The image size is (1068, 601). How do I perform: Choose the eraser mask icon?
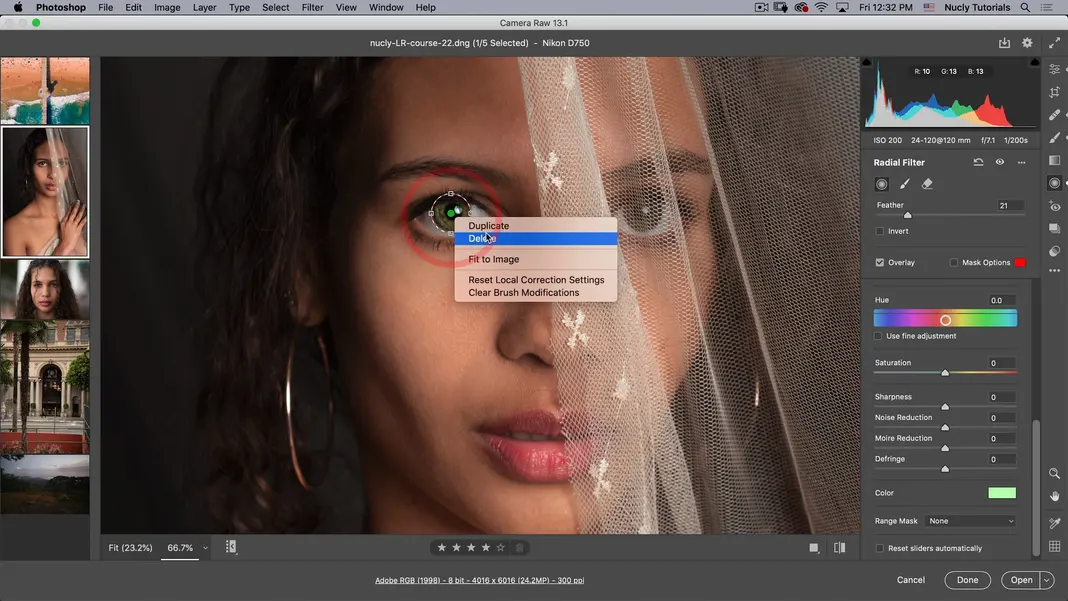click(927, 184)
